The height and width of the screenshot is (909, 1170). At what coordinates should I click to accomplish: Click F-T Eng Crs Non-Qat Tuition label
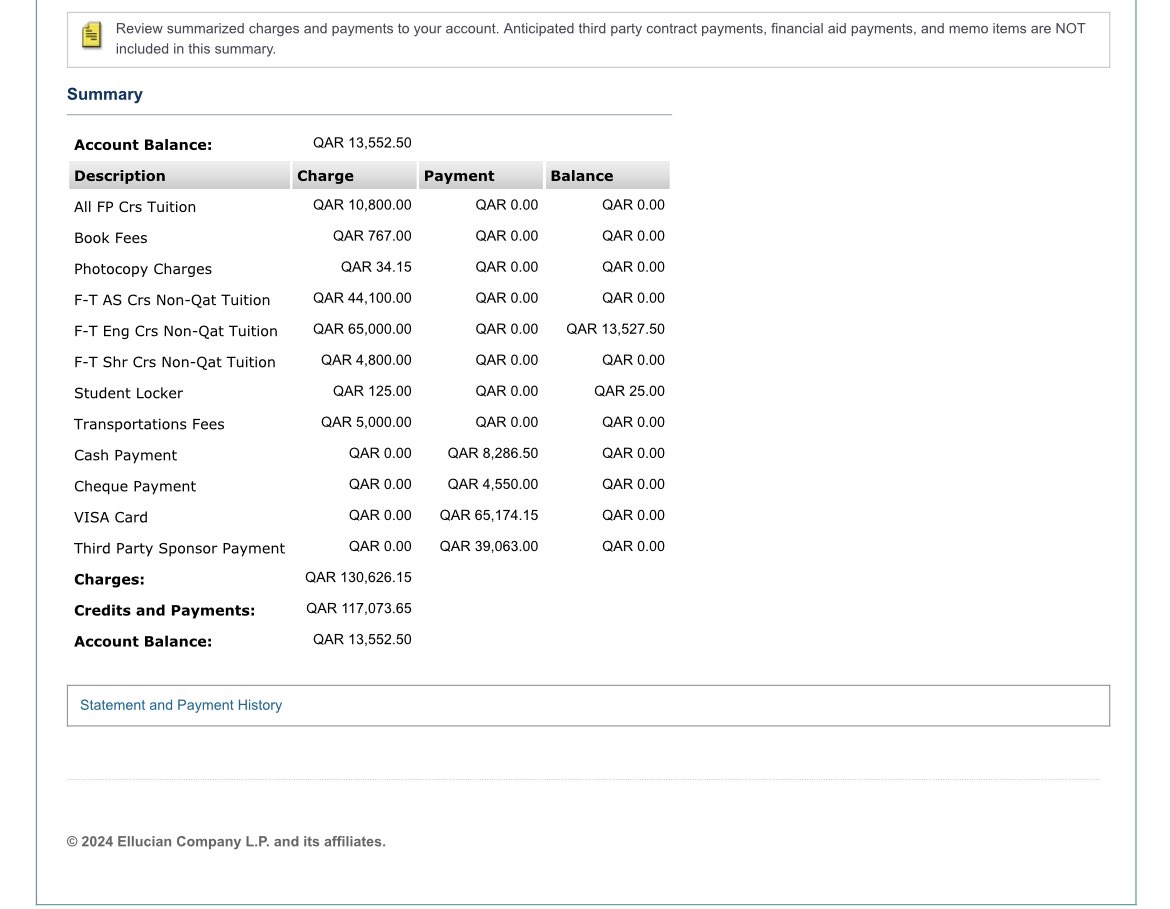pyautogui.click(x=175, y=331)
